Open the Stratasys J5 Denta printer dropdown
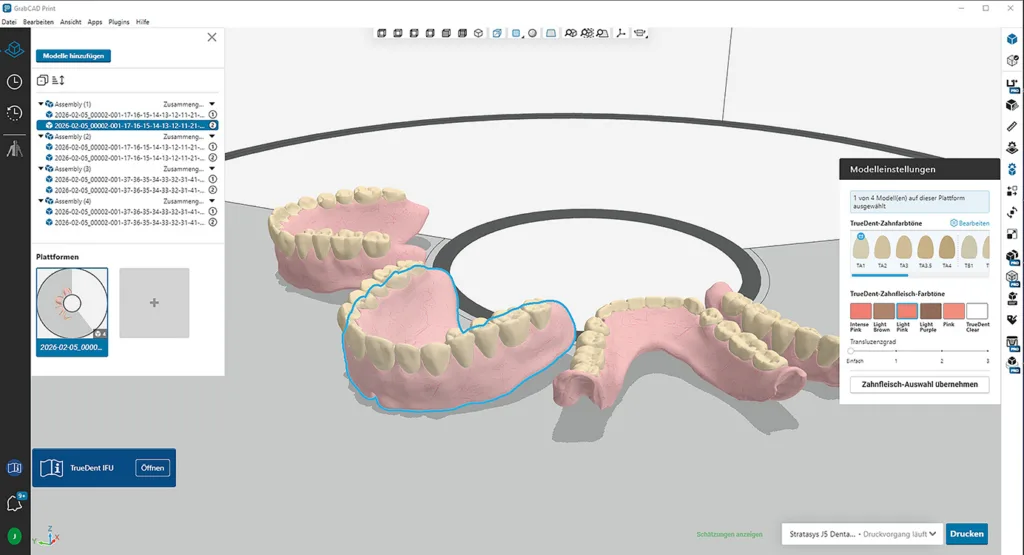 (x=862, y=533)
